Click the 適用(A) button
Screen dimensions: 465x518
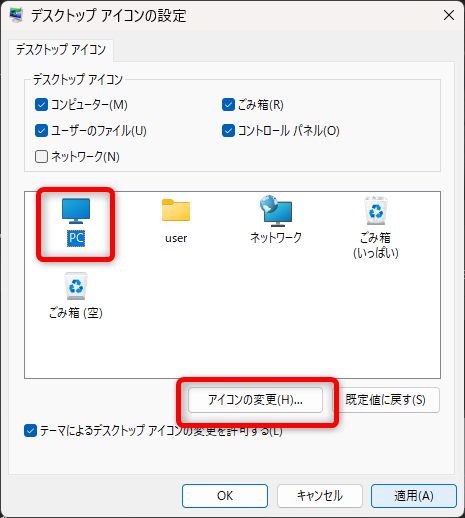point(414,496)
